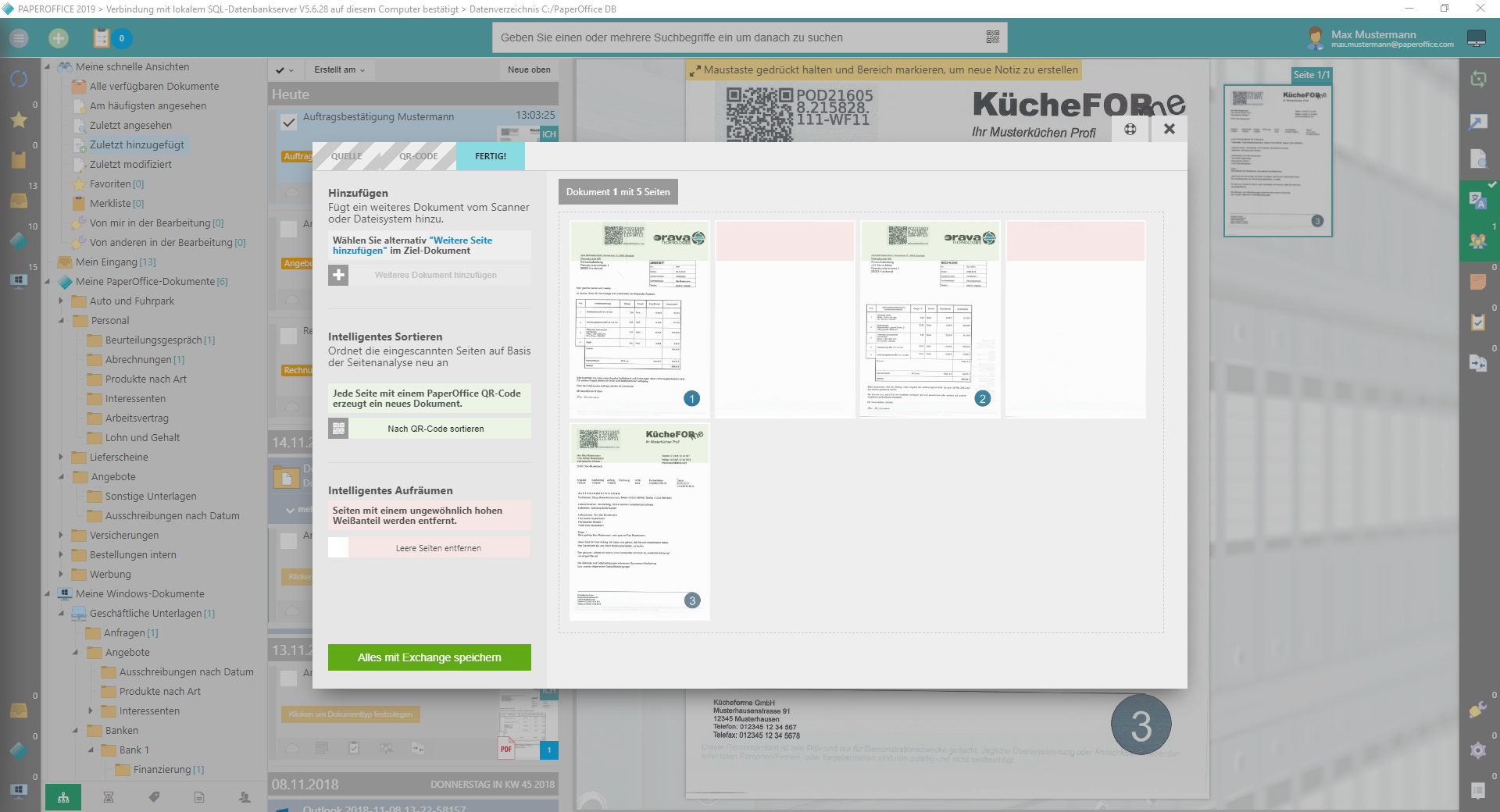
Task: Click the green rotate icon in right bar
Action: 1478,79
